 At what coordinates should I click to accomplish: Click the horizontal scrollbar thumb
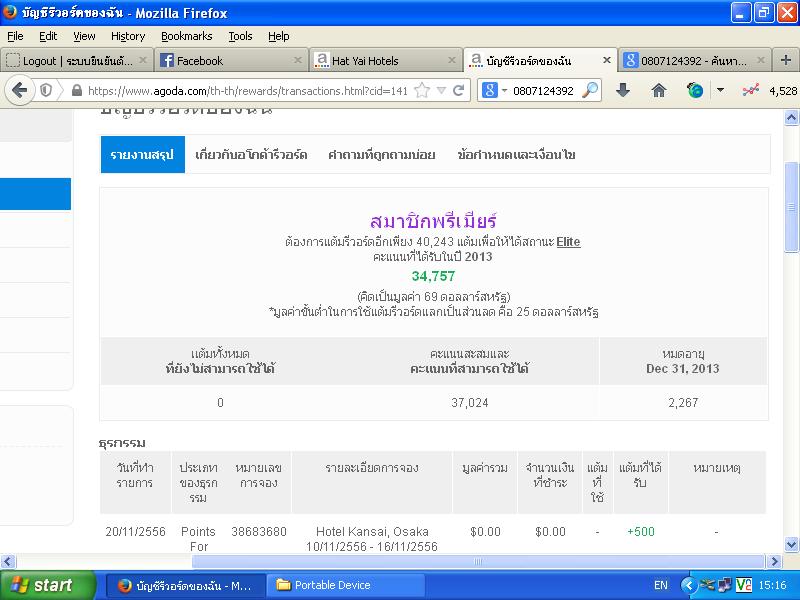(x=478, y=561)
